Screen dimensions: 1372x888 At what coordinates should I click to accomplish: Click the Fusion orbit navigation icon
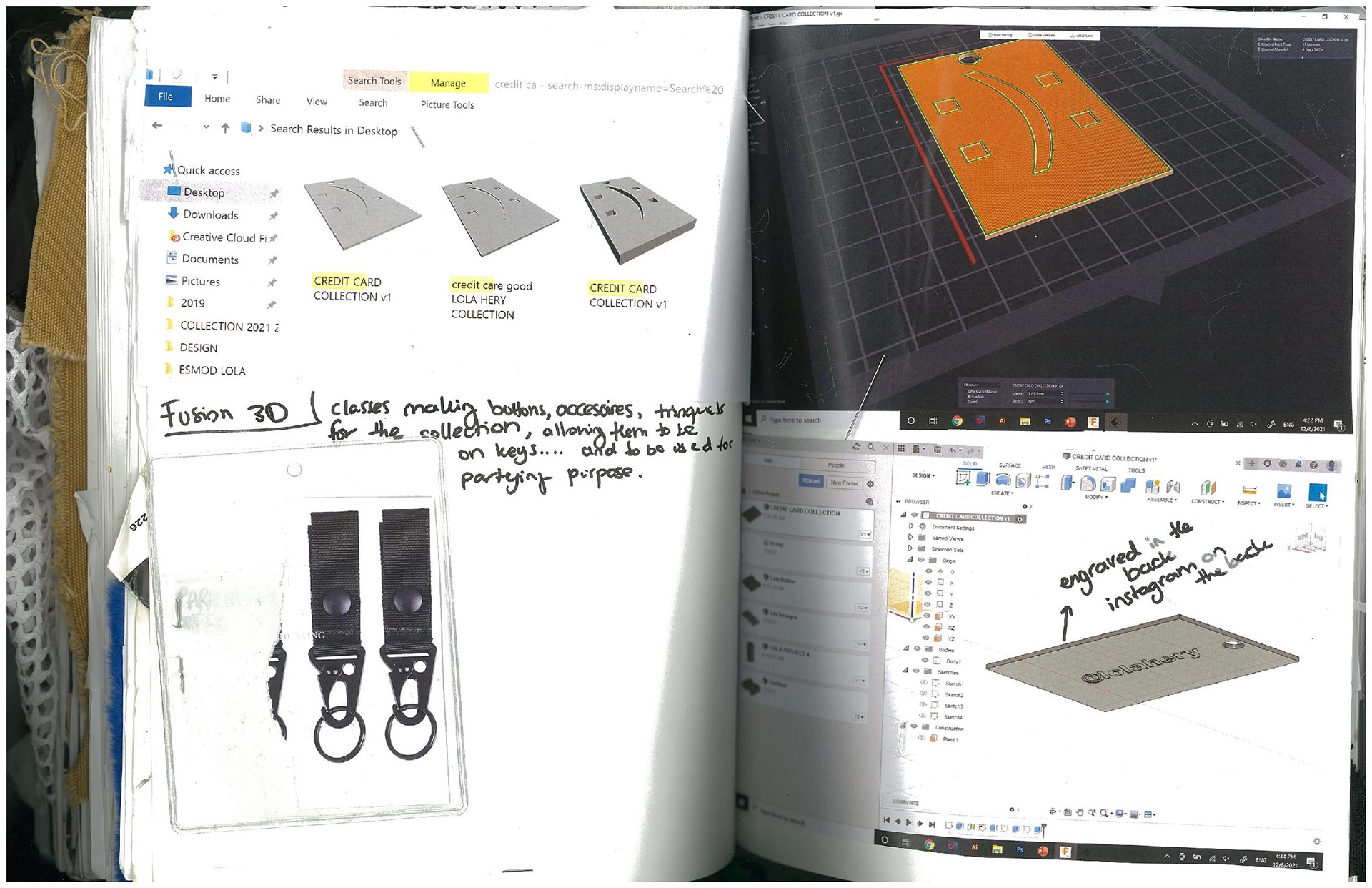pyautogui.click(x=1052, y=811)
